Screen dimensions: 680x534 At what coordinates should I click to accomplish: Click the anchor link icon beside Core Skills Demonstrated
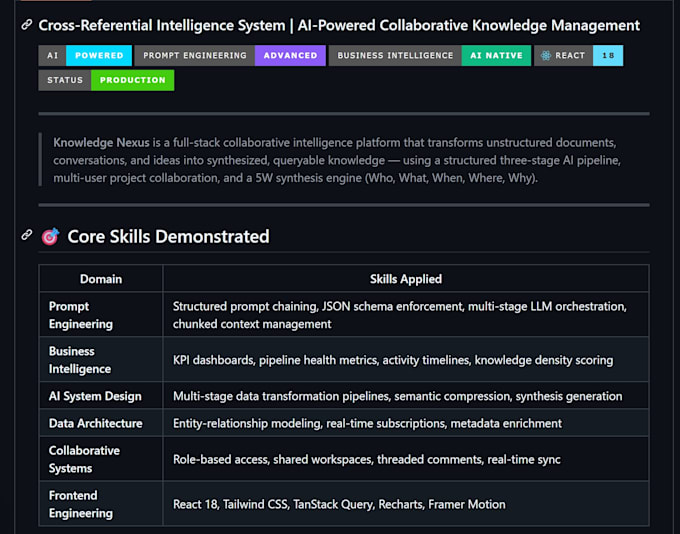point(27,235)
